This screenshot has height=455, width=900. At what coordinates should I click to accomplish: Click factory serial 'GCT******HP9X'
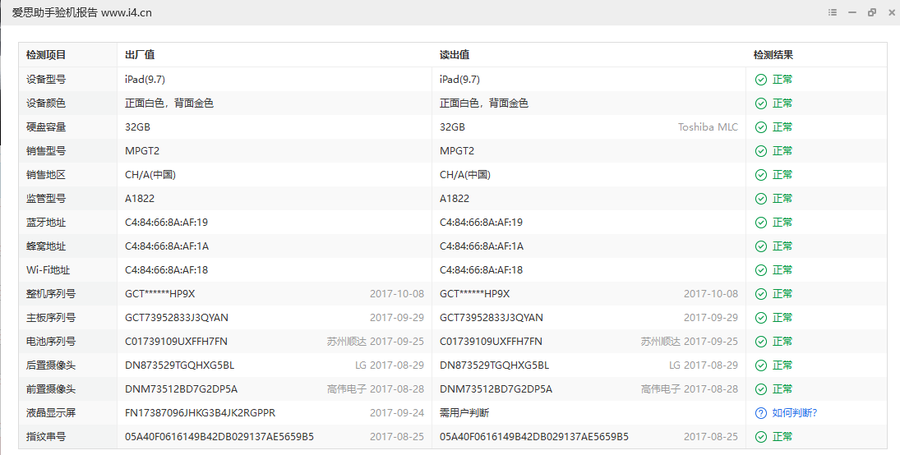coord(160,294)
